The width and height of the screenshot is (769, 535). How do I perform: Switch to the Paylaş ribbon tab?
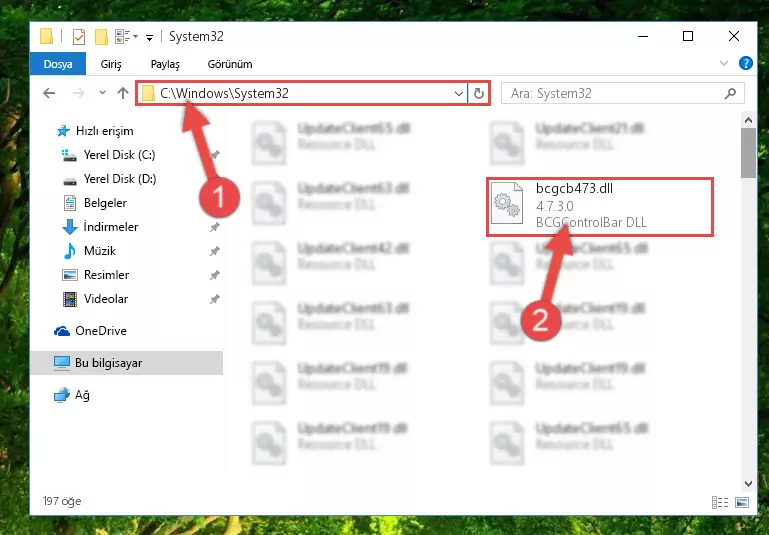(x=165, y=64)
